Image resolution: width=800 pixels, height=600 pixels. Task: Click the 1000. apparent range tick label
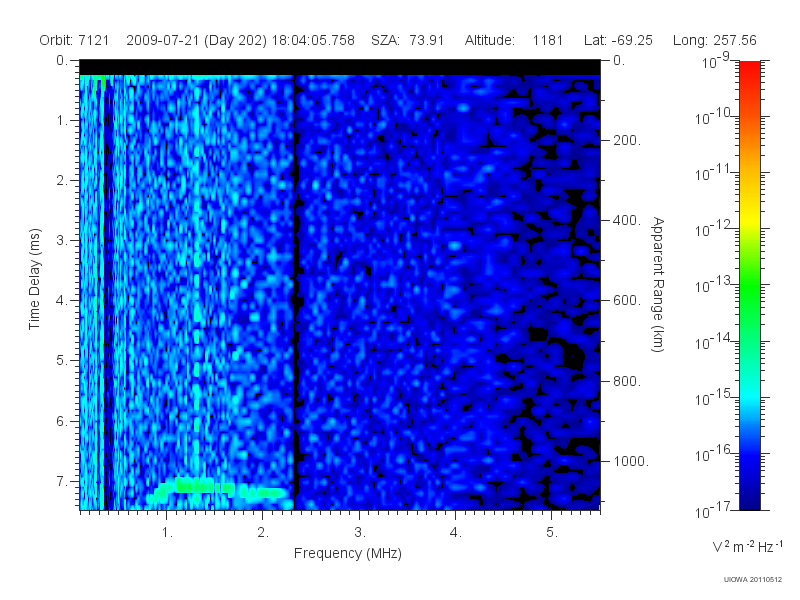(x=631, y=461)
